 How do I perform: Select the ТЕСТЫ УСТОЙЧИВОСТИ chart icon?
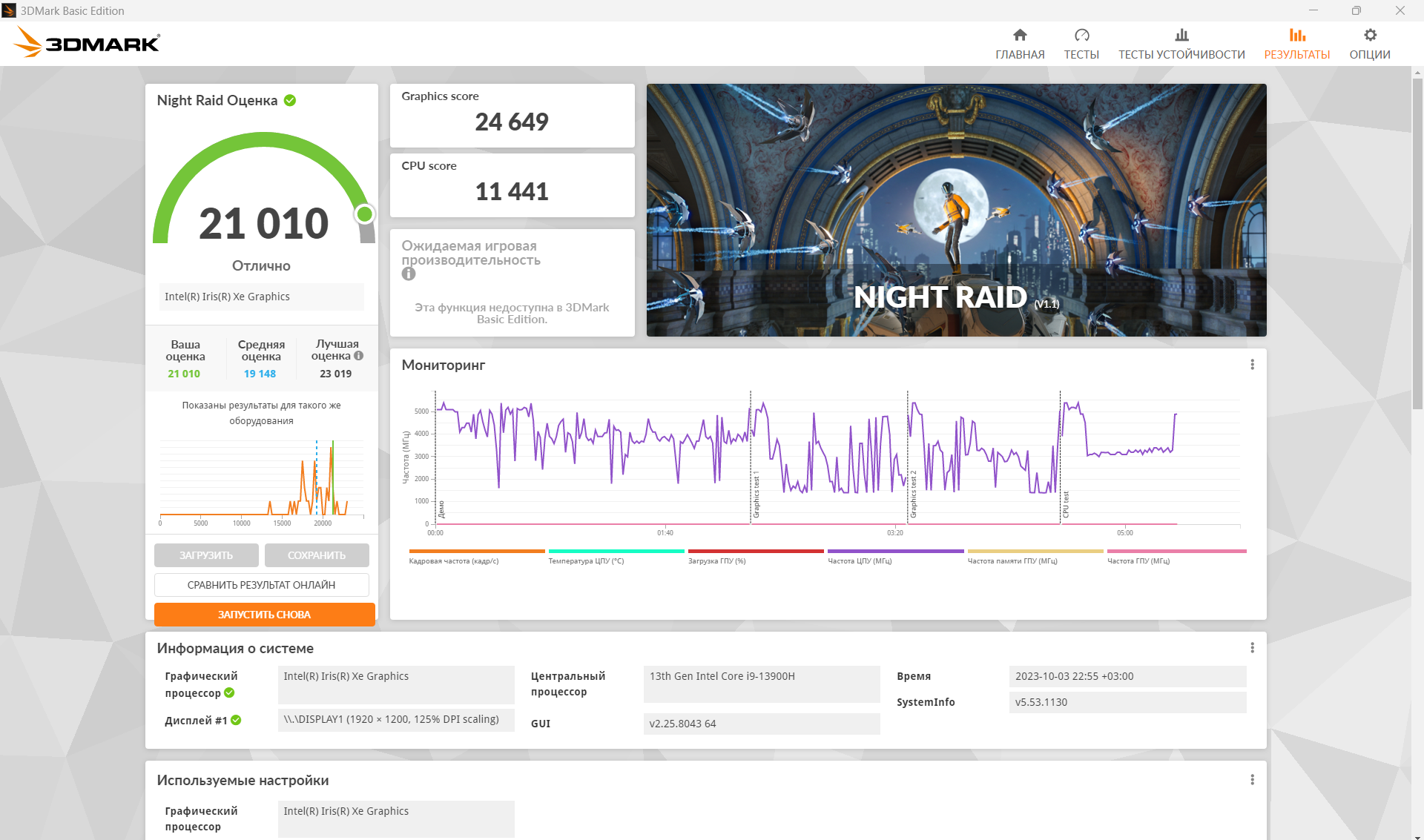pyautogui.click(x=1181, y=35)
